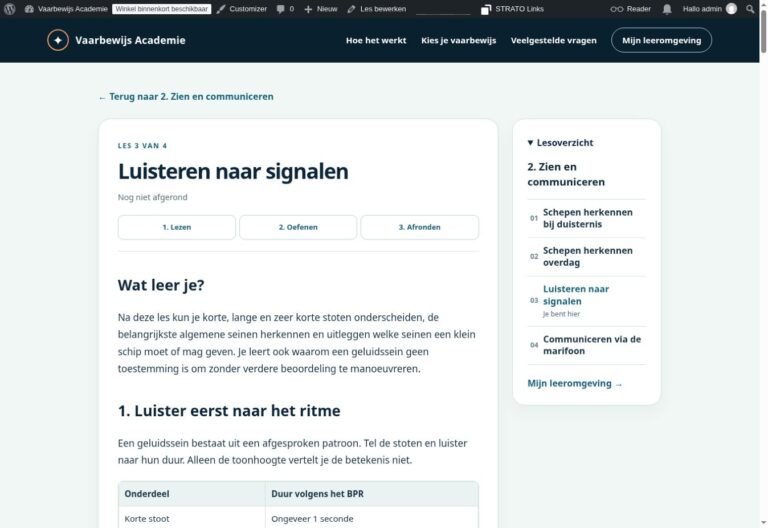The width and height of the screenshot is (768, 528).
Task: Open 'Veelgestelde vragen' menu item
Action: click(x=553, y=41)
